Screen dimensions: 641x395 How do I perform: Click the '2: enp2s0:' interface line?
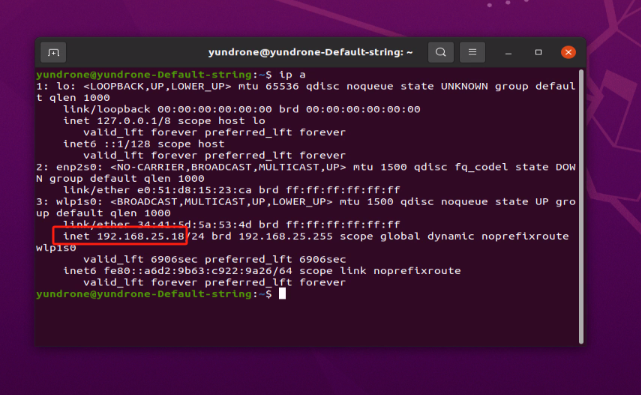coord(306,167)
